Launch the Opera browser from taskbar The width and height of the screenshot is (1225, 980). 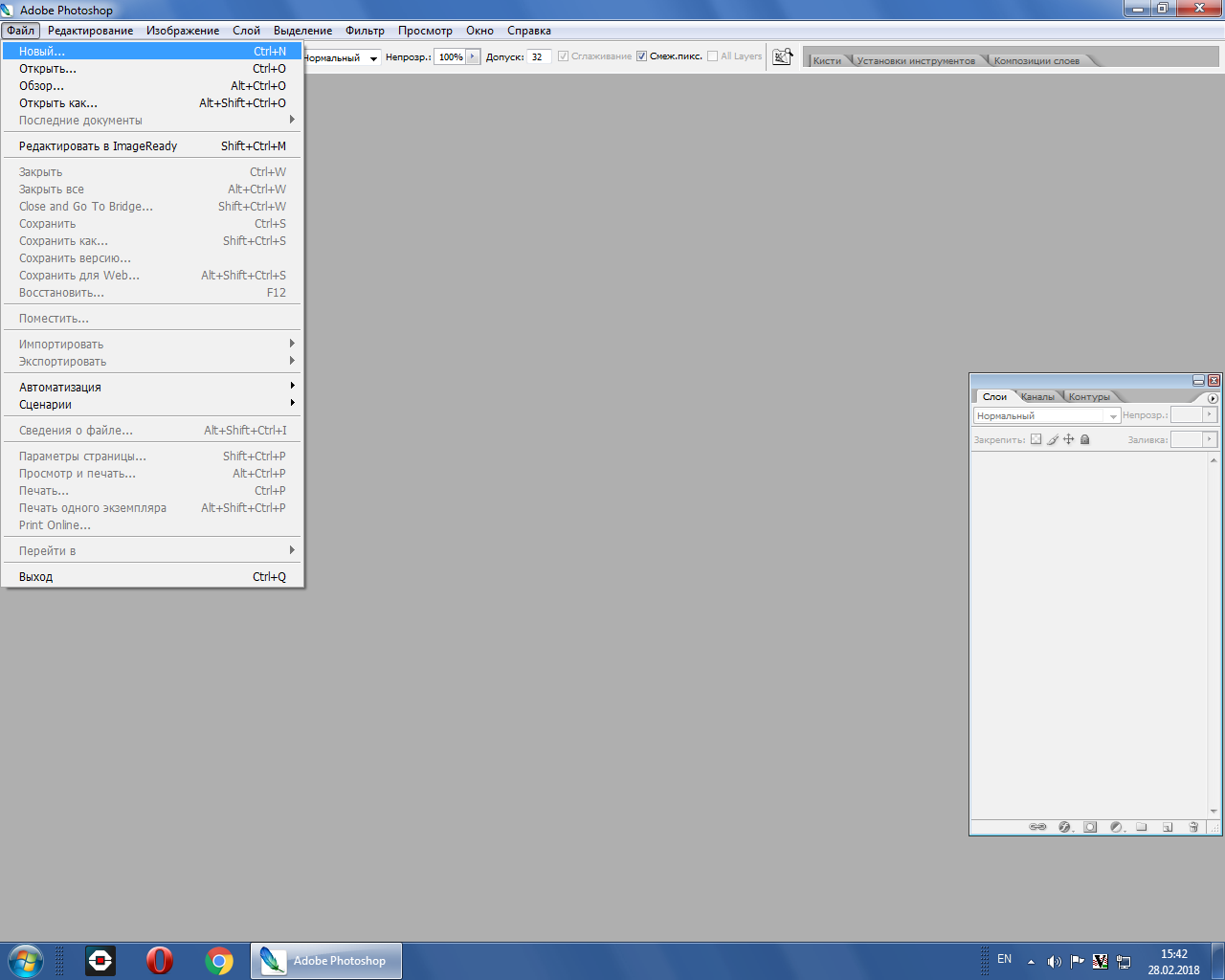pos(159,960)
